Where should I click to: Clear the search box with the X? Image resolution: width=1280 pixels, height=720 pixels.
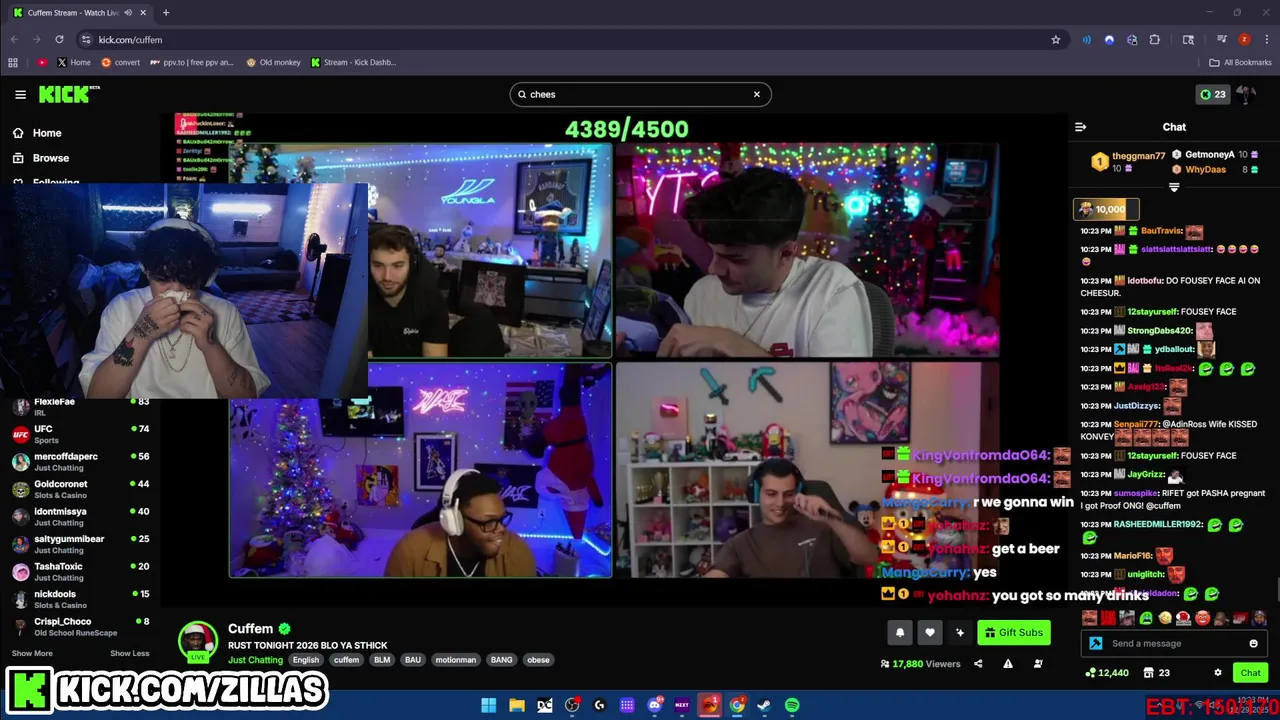(757, 94)
